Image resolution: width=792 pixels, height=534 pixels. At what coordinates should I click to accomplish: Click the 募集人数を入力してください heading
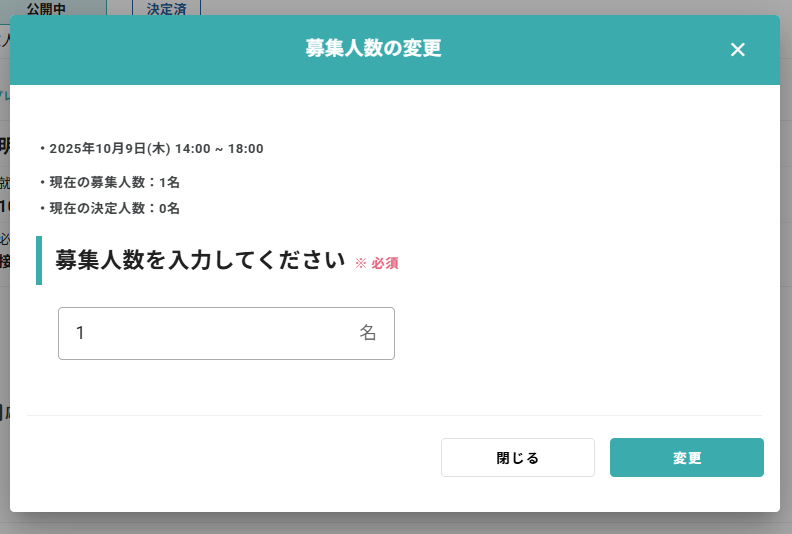[x=200, y=260]
